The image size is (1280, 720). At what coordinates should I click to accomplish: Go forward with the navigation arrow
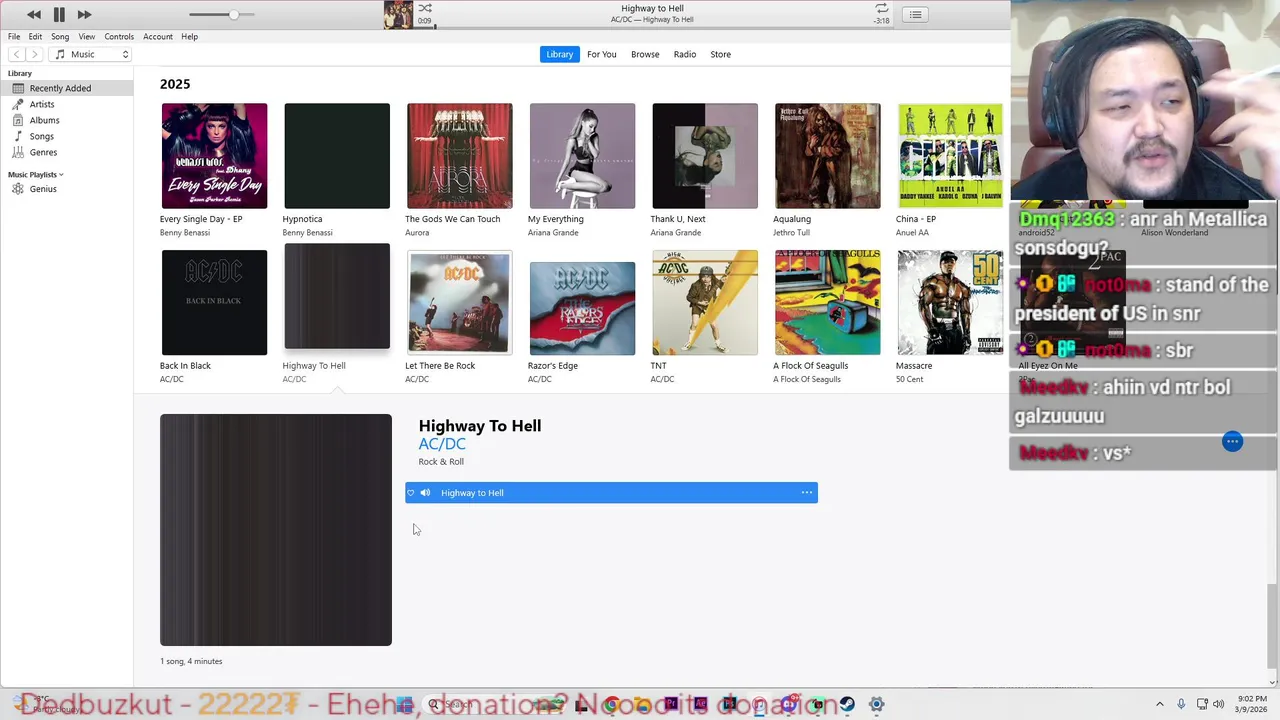pos(34,54)
